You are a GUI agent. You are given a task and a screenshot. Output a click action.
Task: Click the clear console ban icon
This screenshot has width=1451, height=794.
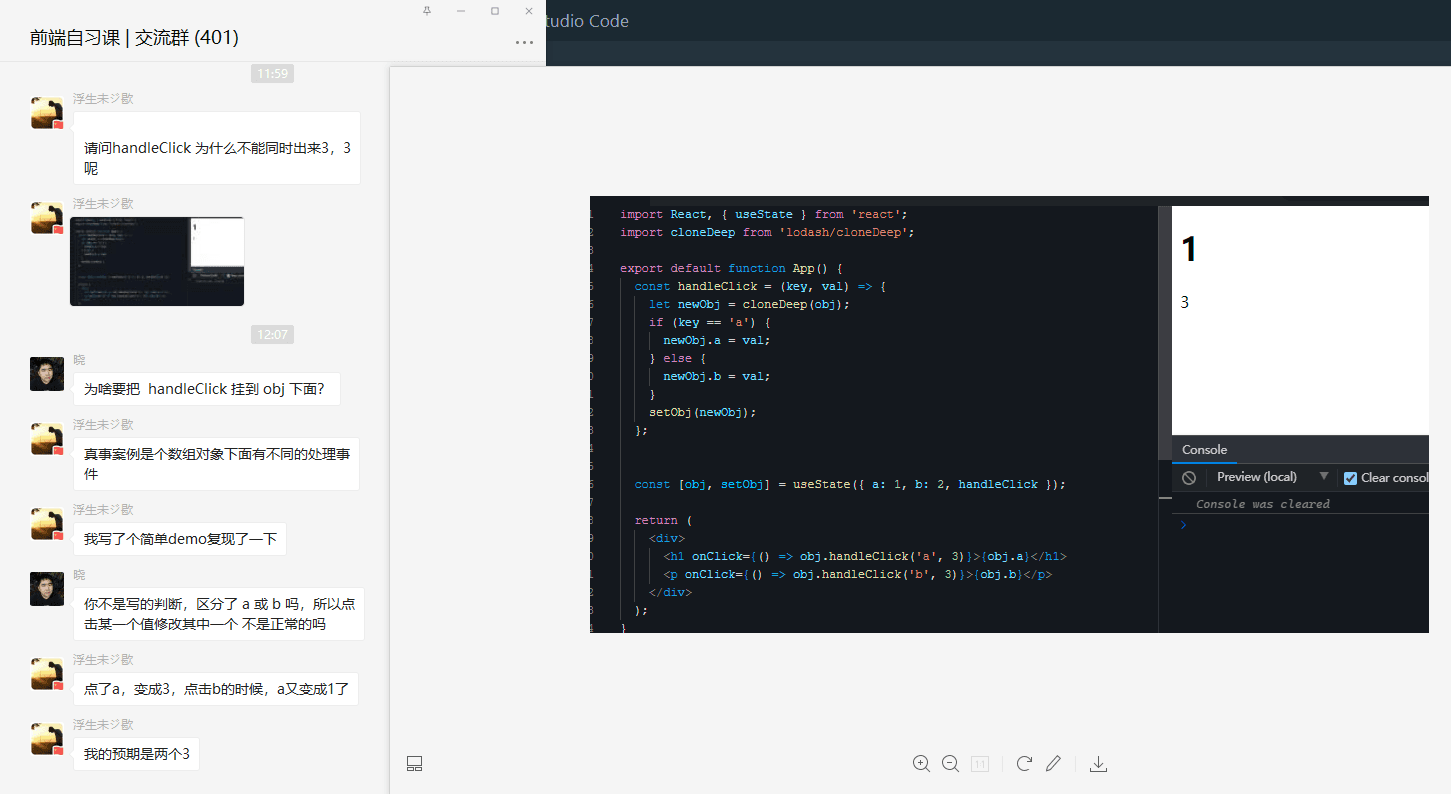[1189, 478]
